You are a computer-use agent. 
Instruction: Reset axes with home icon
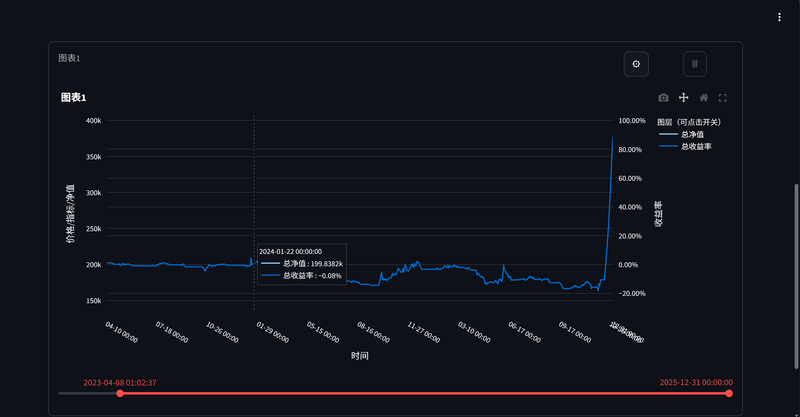(704, 97)
